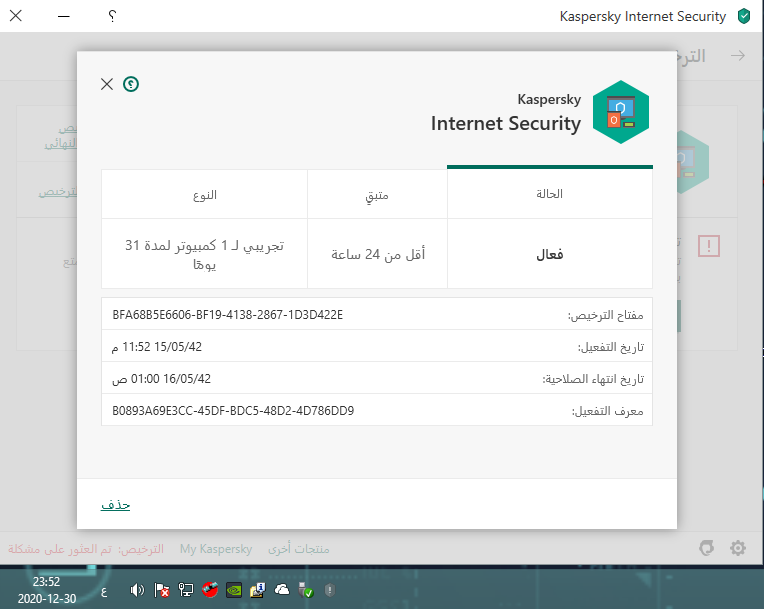The height and width of the screenshot is (609, 764).
Task: Open منتجات أخرى link in footer
Action: (299, 549)
